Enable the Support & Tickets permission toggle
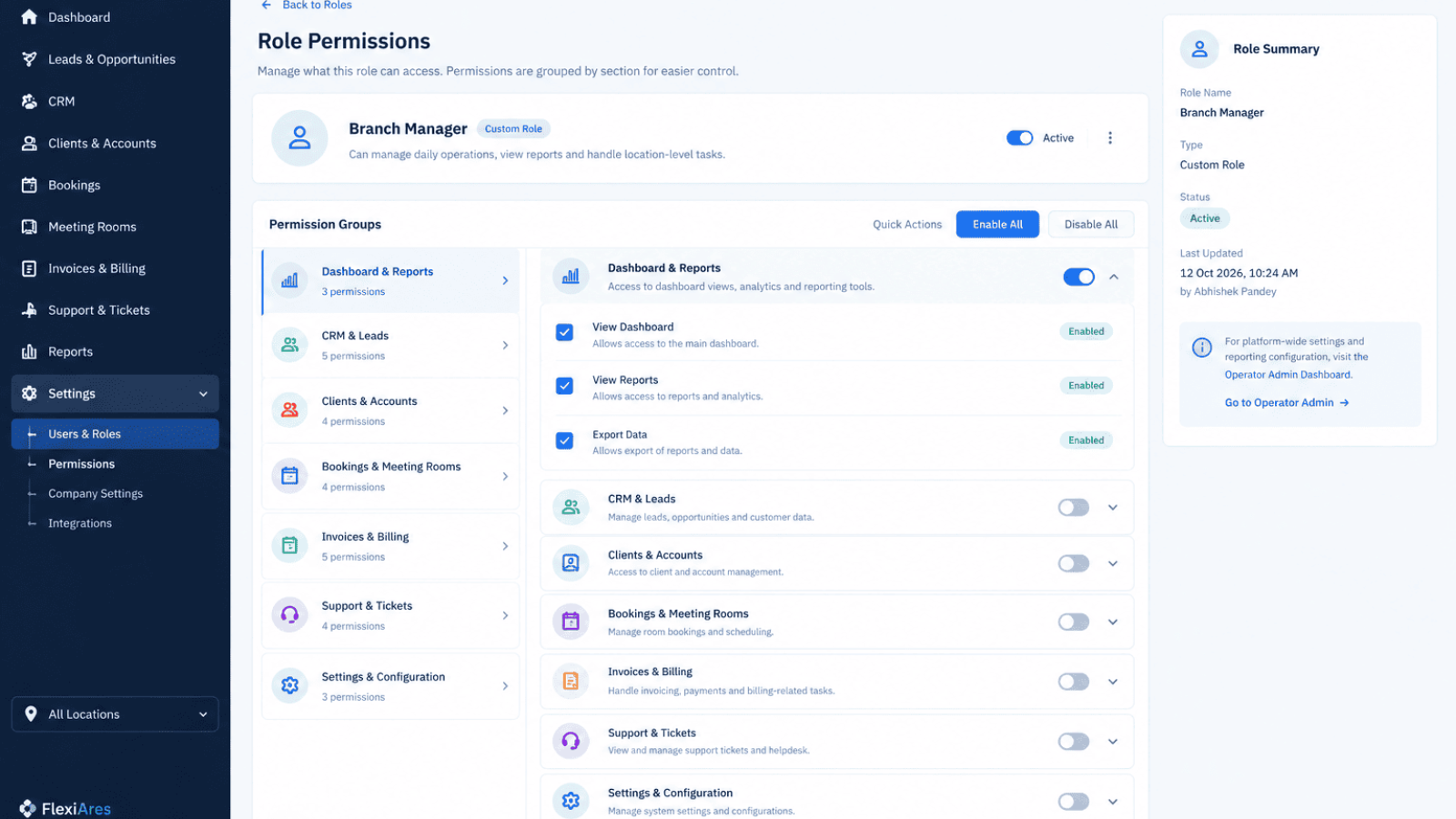 click(1073, 742)
